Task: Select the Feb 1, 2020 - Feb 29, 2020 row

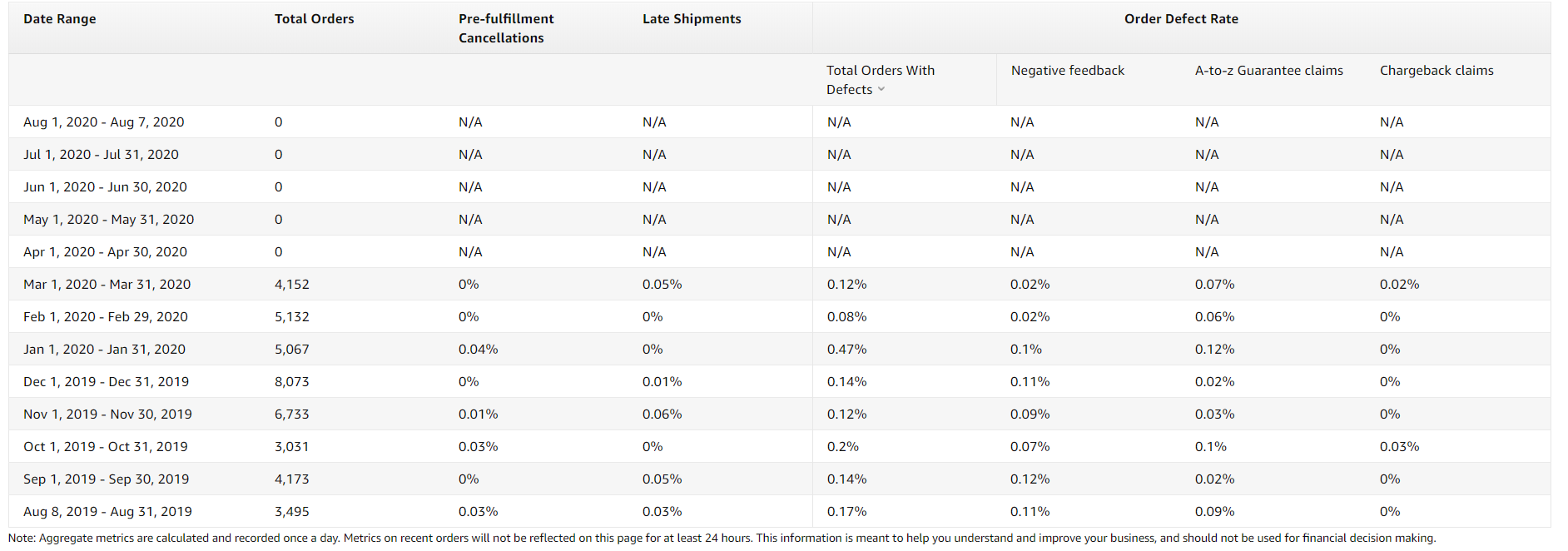Action: coord(780,317)
